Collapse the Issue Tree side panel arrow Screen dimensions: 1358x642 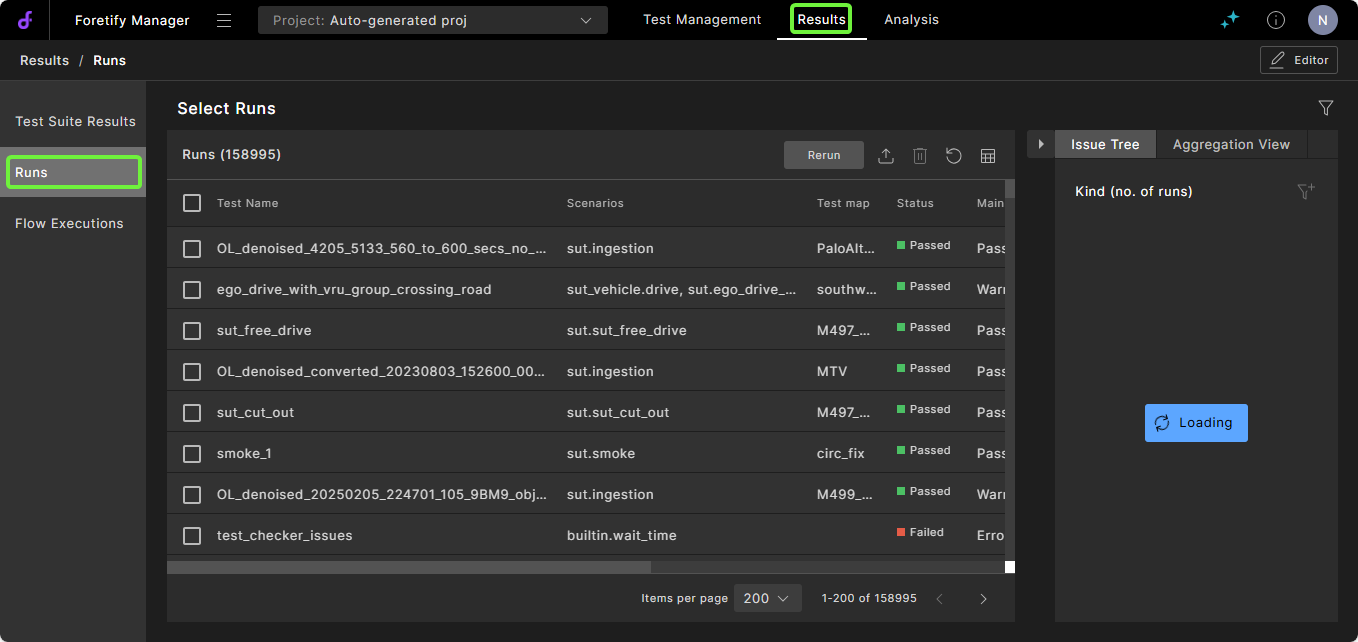1041,145
